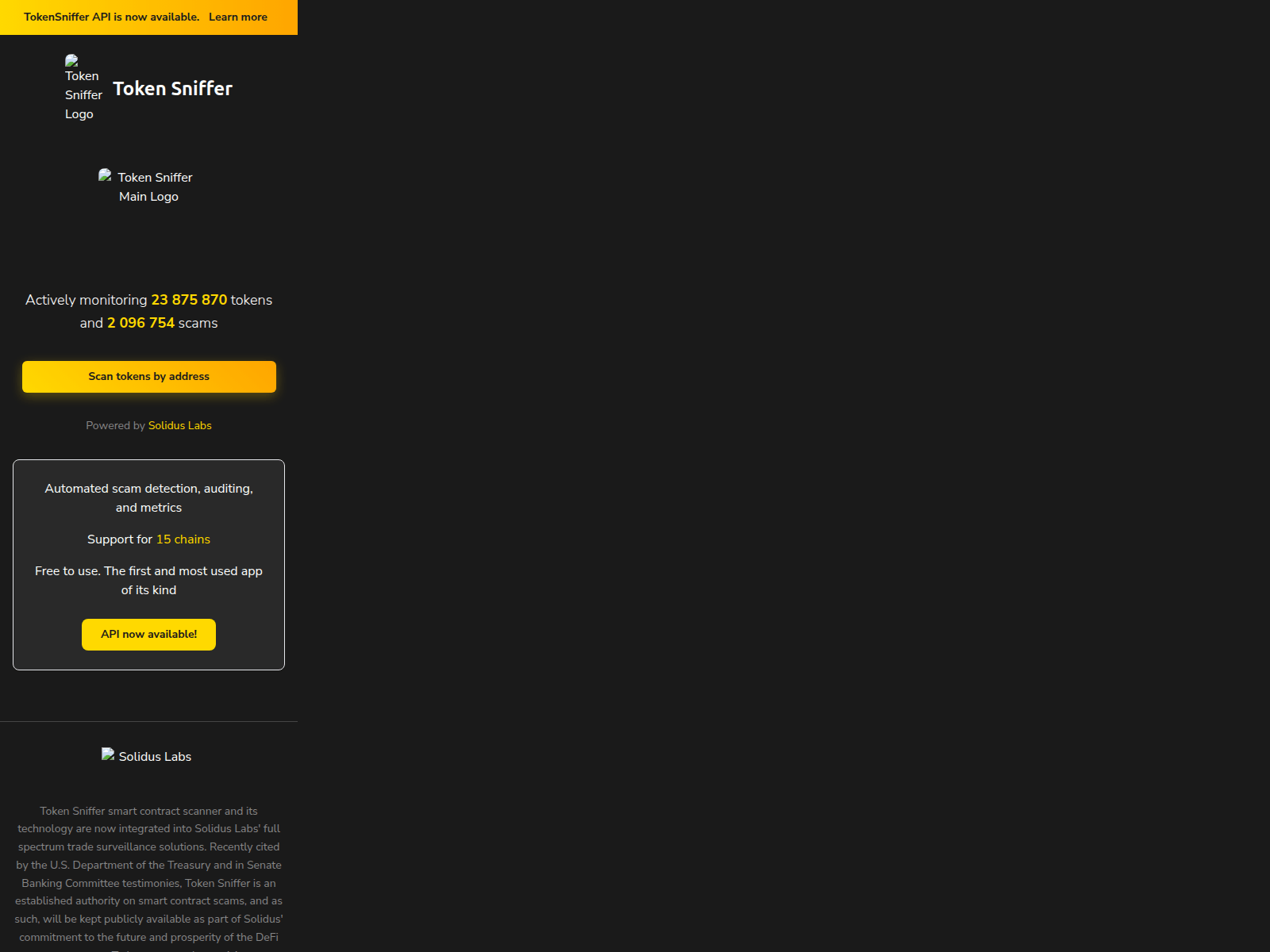Click the Scan tokens by address button
The width and height of the screenshot is (1270, 952).
(x=149, y=377)
